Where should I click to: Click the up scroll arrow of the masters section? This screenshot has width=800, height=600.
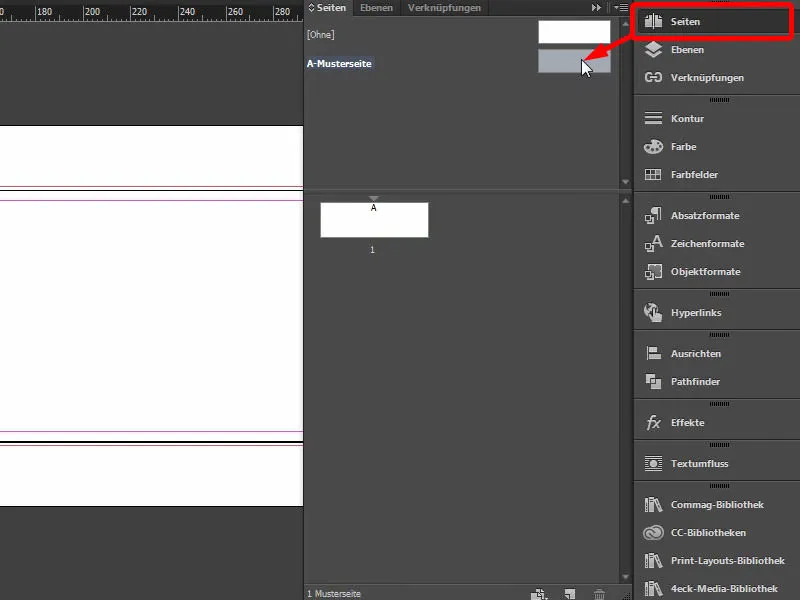[x=626, y=24]
